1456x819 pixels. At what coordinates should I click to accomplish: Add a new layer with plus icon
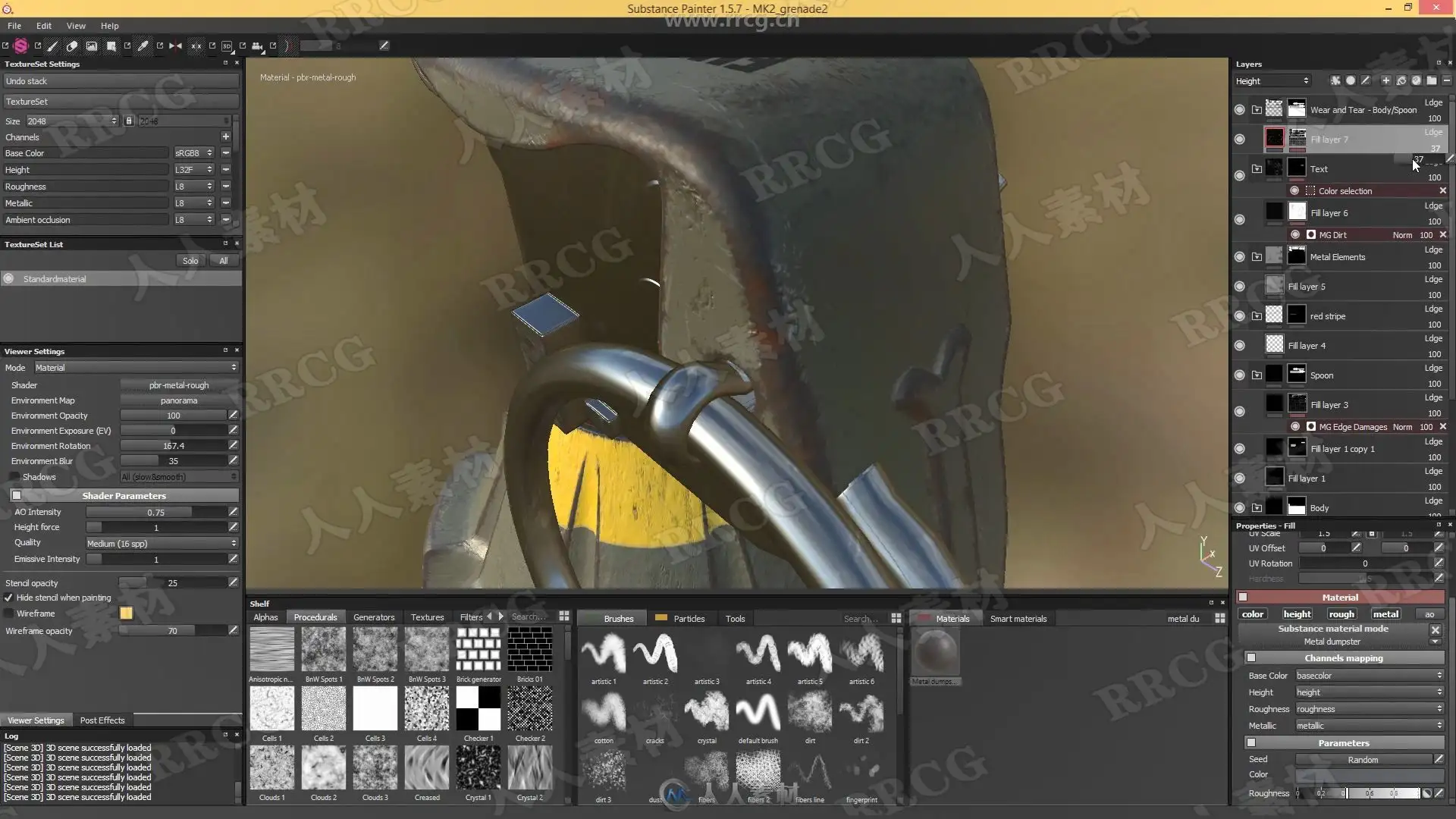pos(1385,81)
